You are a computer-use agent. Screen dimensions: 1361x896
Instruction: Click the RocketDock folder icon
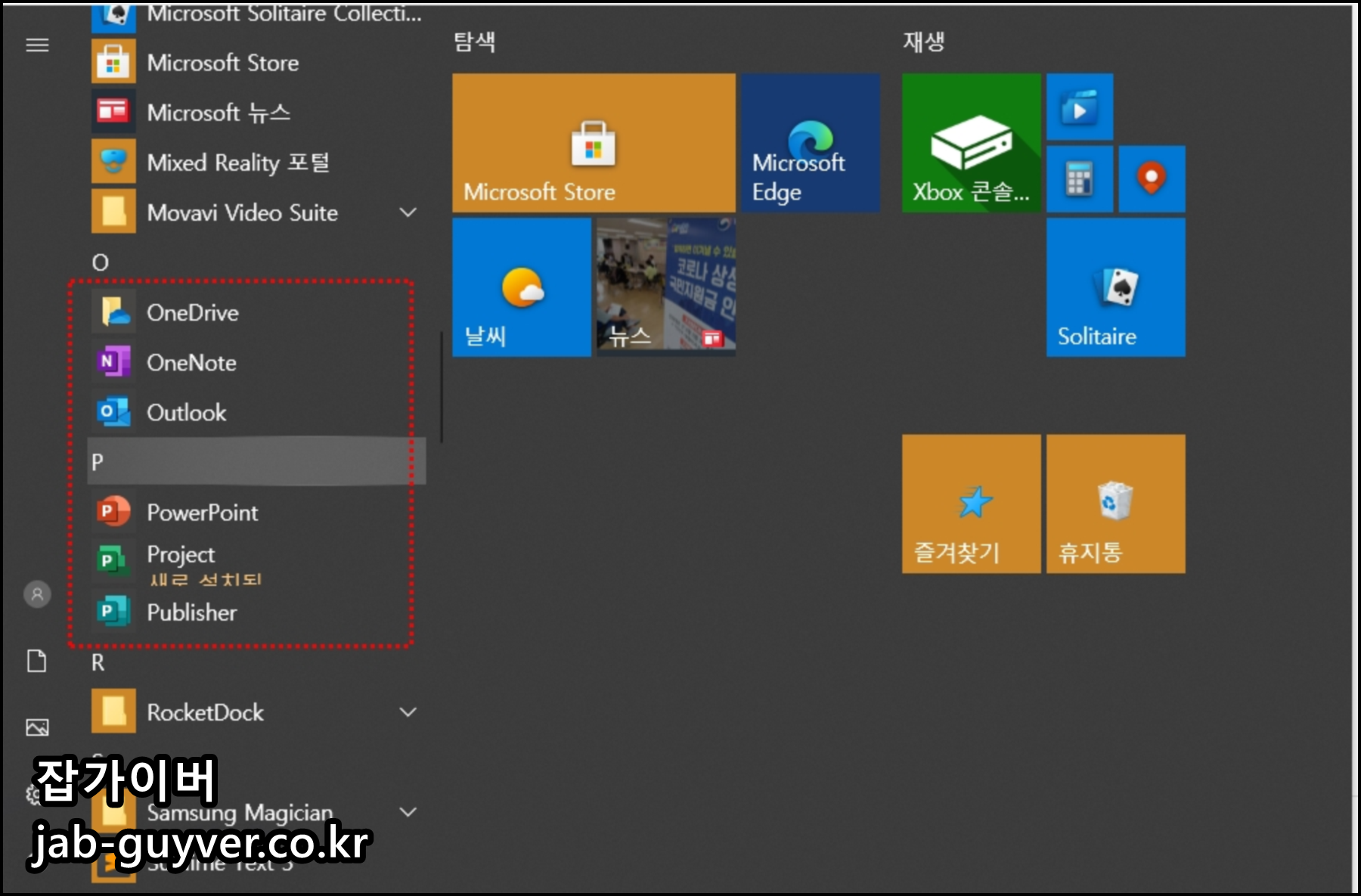pos(113,711)
